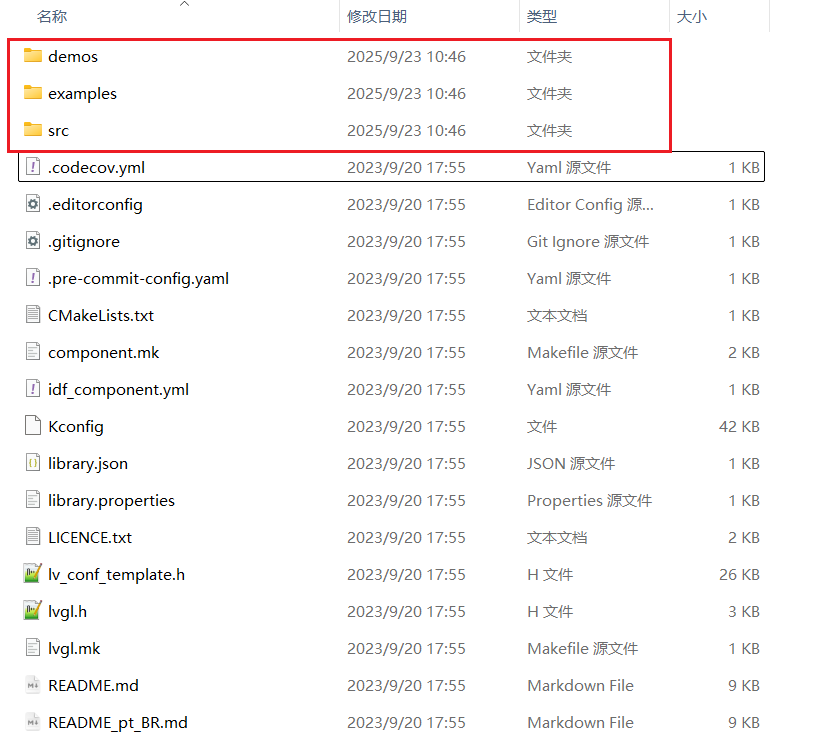Click the lvgl.mk file icon

pyautogui.click(x=33, y=647)
